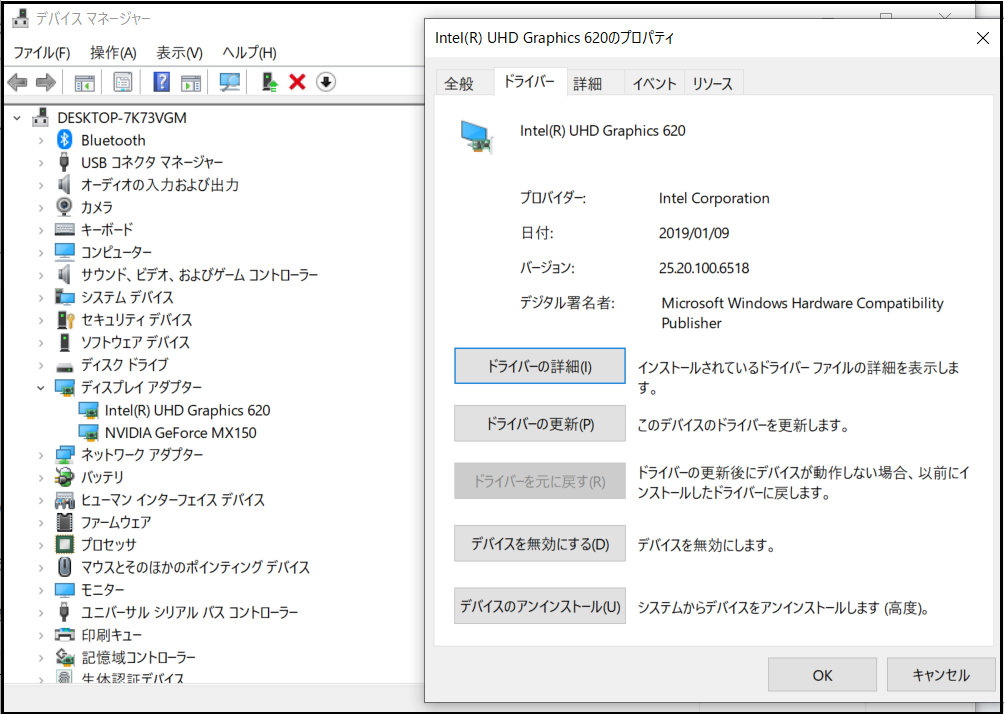Click the show/hide console tree icon
This screenshot has height=714, width=1004.
click(x=85, y=82)
